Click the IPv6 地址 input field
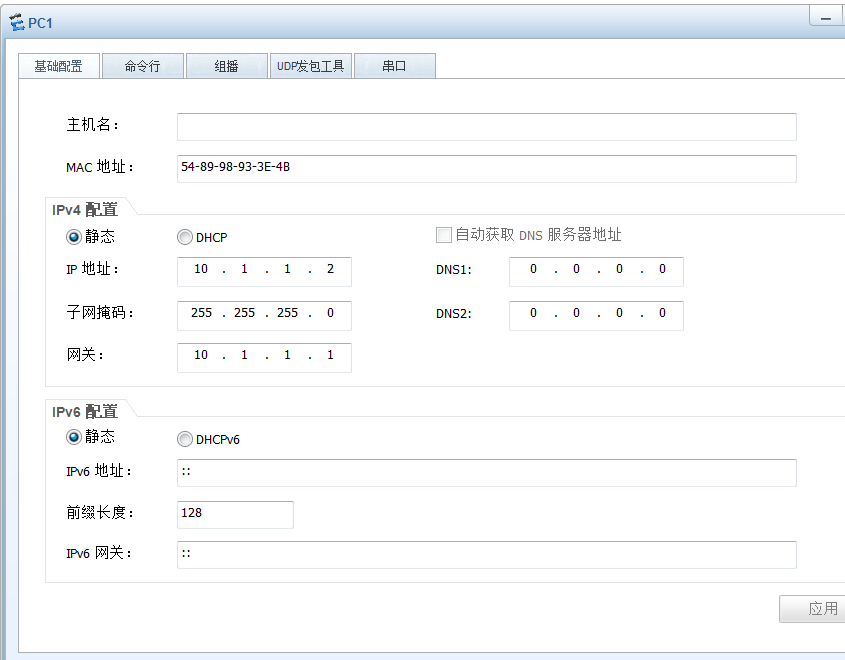The height and width of the screenshot is (660, 845). [x=487, y=473]
